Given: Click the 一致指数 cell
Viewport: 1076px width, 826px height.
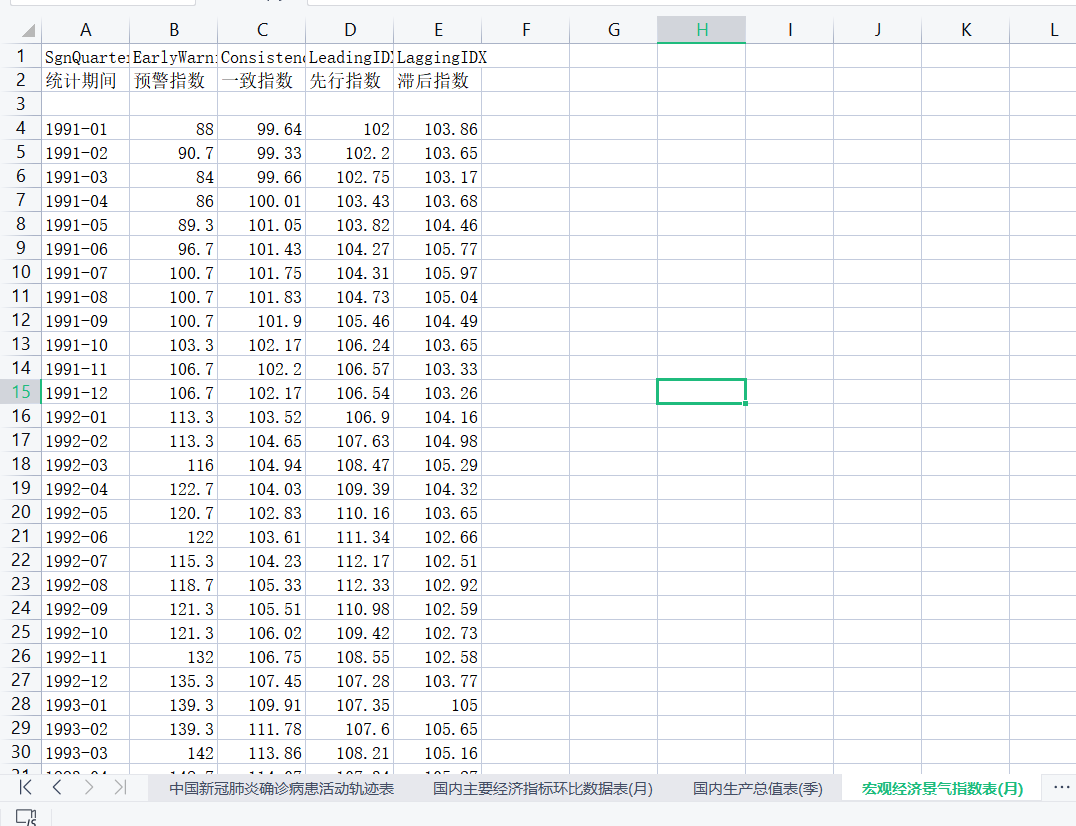Looking at the screenshot, I should click(x=261, y=80).
